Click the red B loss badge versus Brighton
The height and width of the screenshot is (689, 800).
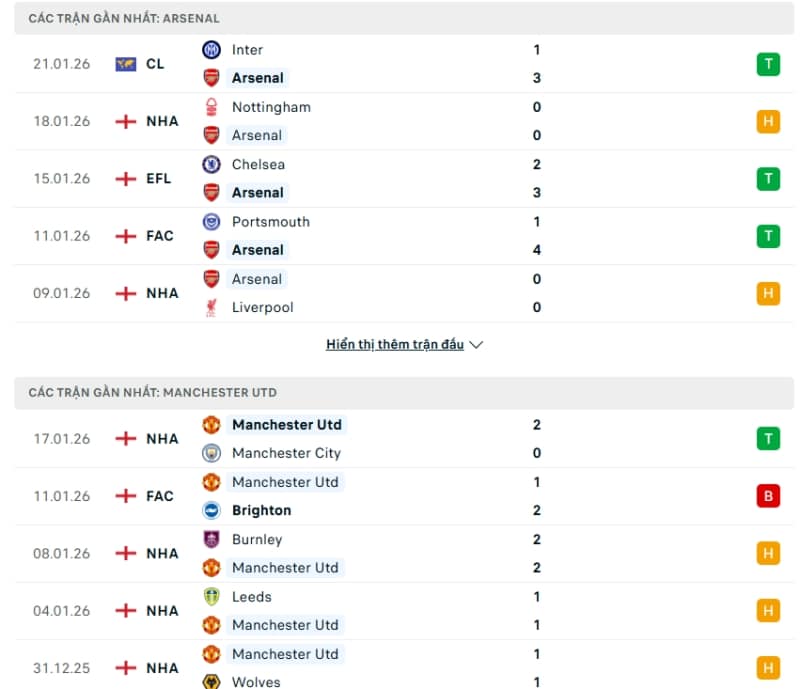click(768, 496)
